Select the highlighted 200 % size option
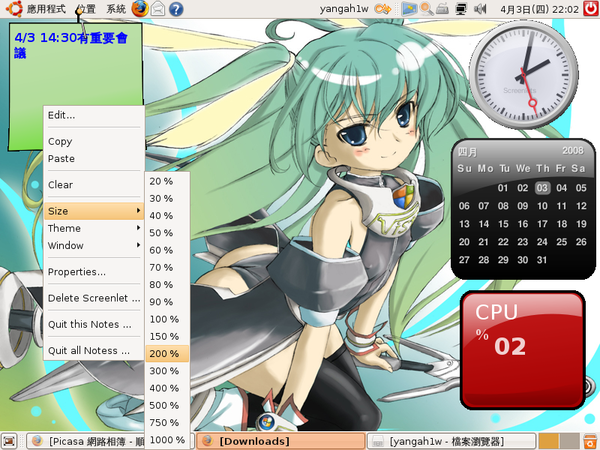The width and height of the screenshot is (600, 450). (x=167, y=354)
